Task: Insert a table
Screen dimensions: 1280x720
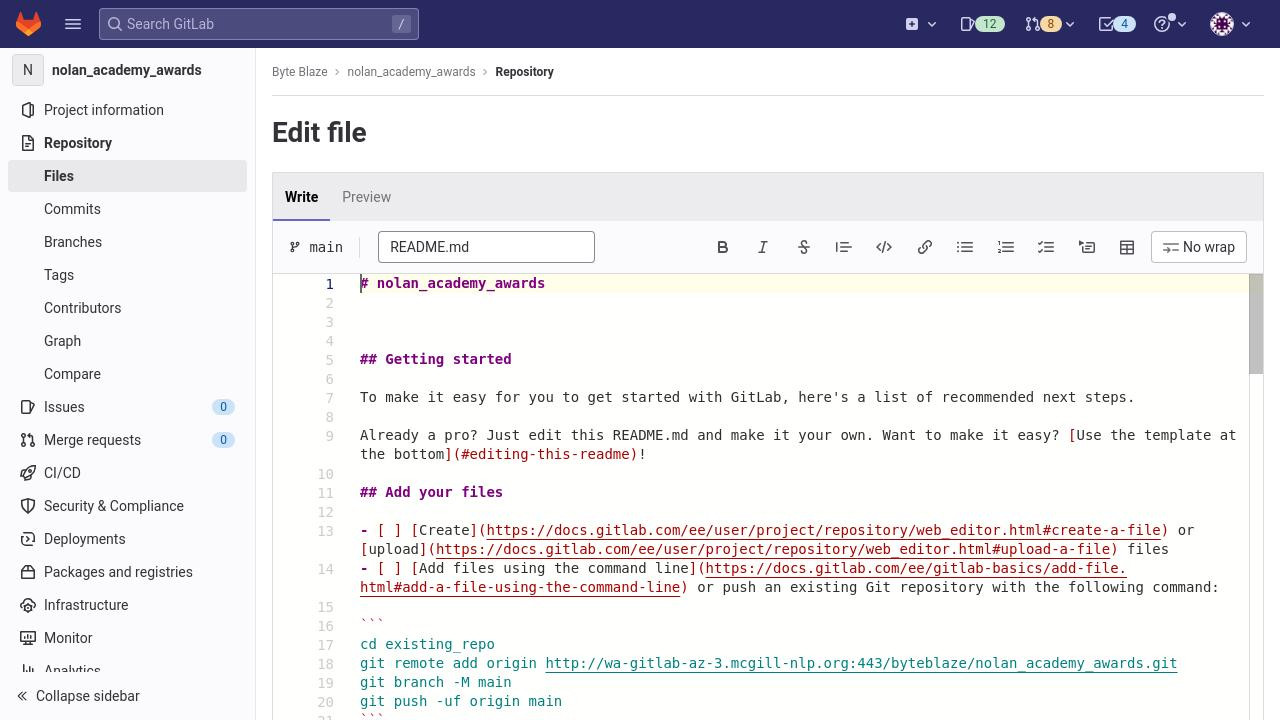Action: coord(1127,247)
